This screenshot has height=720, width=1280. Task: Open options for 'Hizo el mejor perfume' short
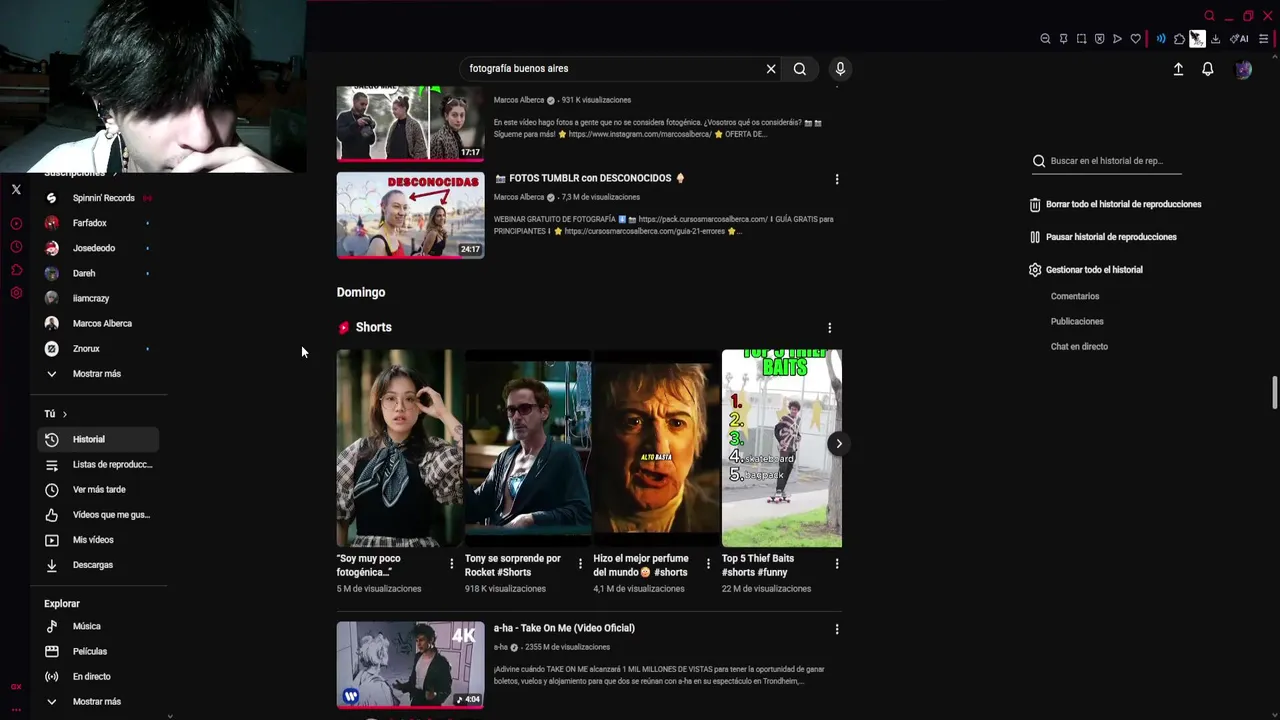pos(708,564)
